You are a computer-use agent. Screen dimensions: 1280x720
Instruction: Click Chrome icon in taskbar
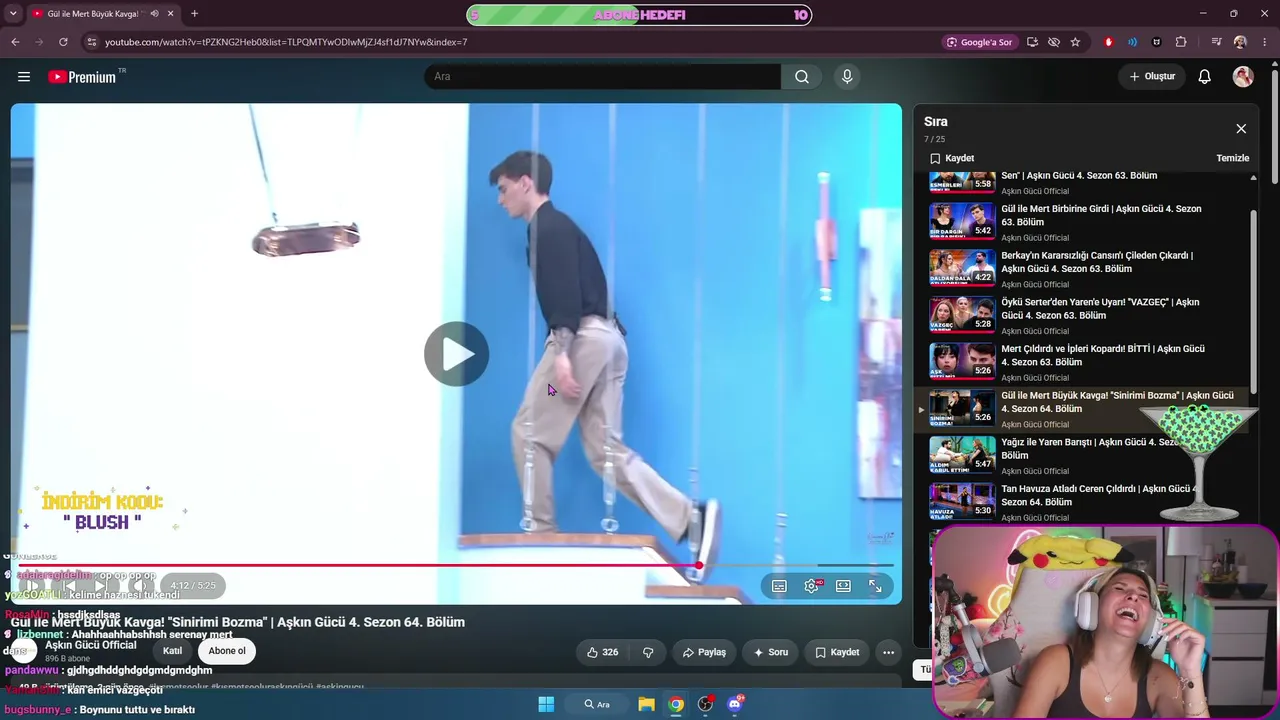click(x=677, y=704)
